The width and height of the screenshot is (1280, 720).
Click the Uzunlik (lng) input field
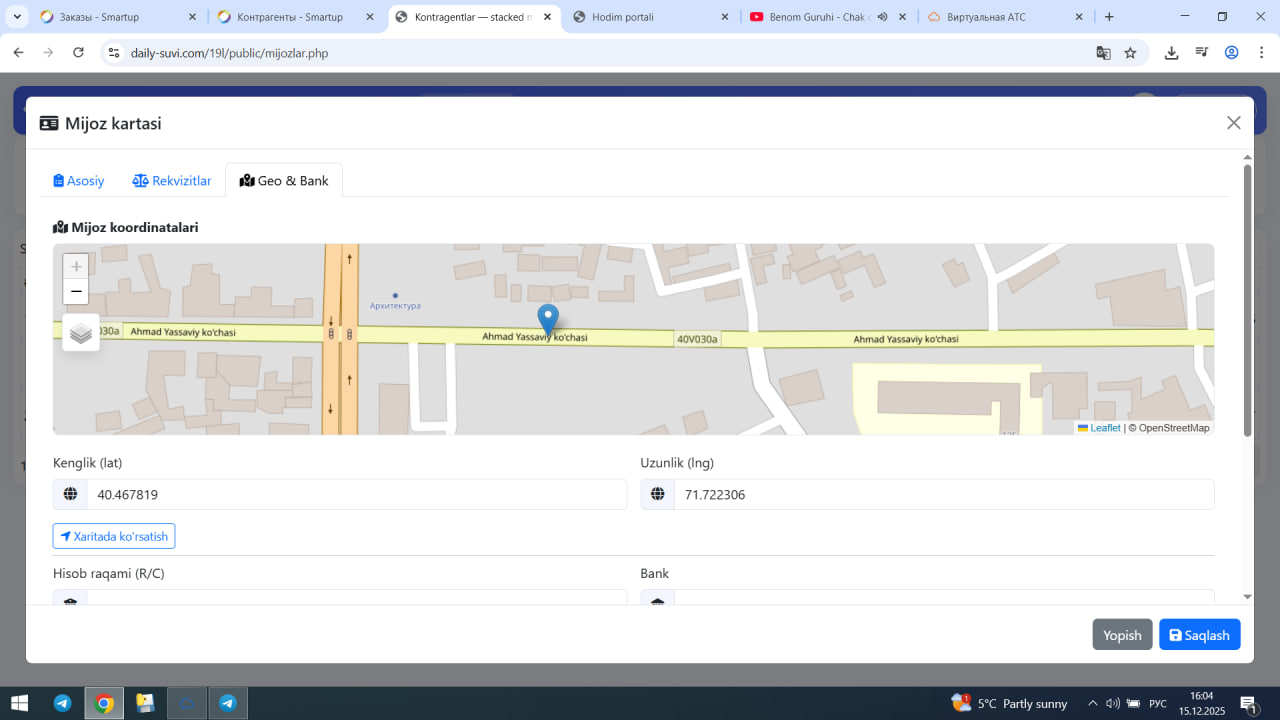point(944,494)
